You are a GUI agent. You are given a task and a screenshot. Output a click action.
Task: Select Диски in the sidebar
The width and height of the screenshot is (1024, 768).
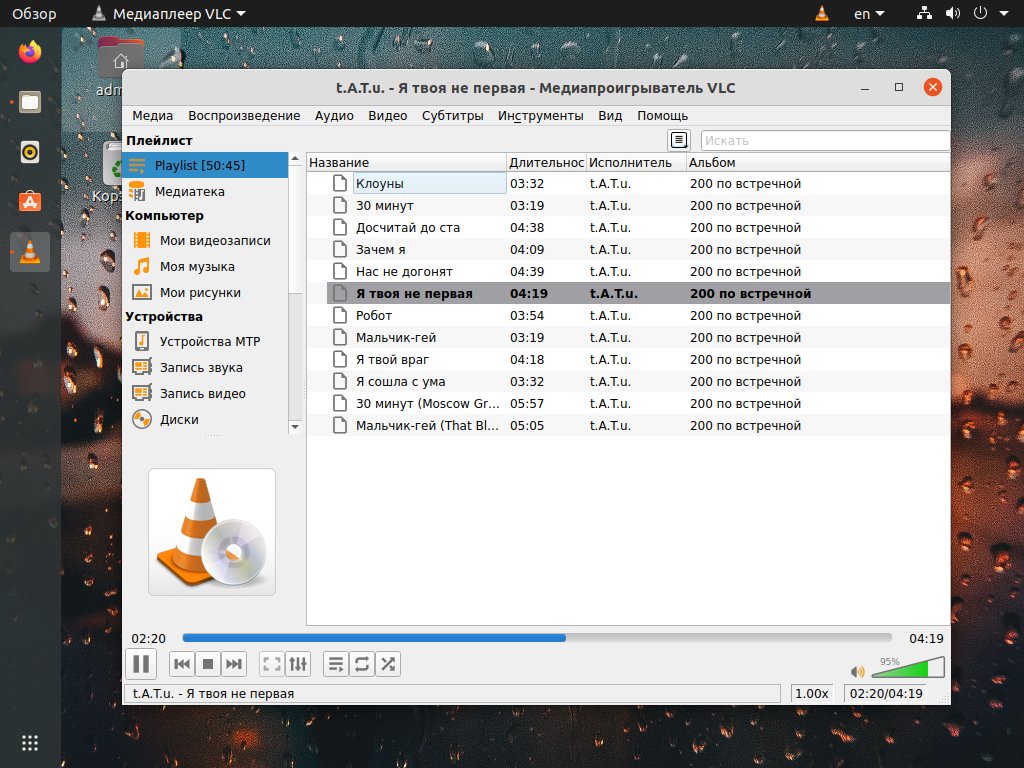coord(205,419)
